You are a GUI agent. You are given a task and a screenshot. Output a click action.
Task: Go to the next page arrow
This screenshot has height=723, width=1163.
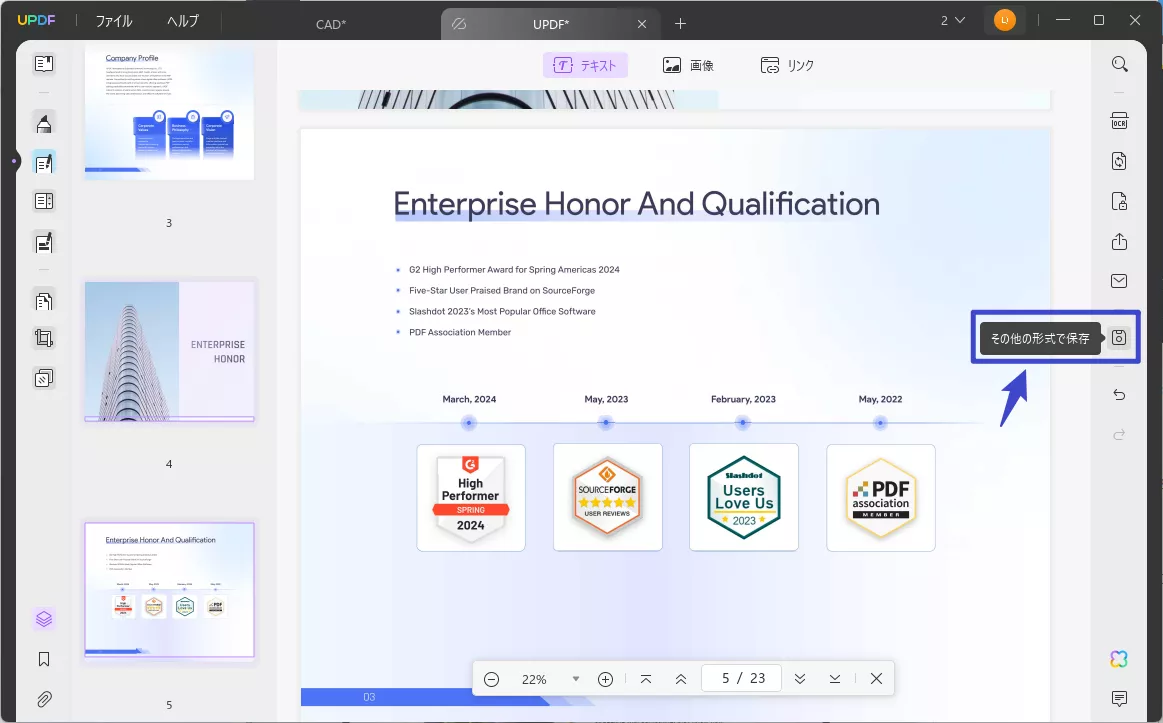(800, 679)
